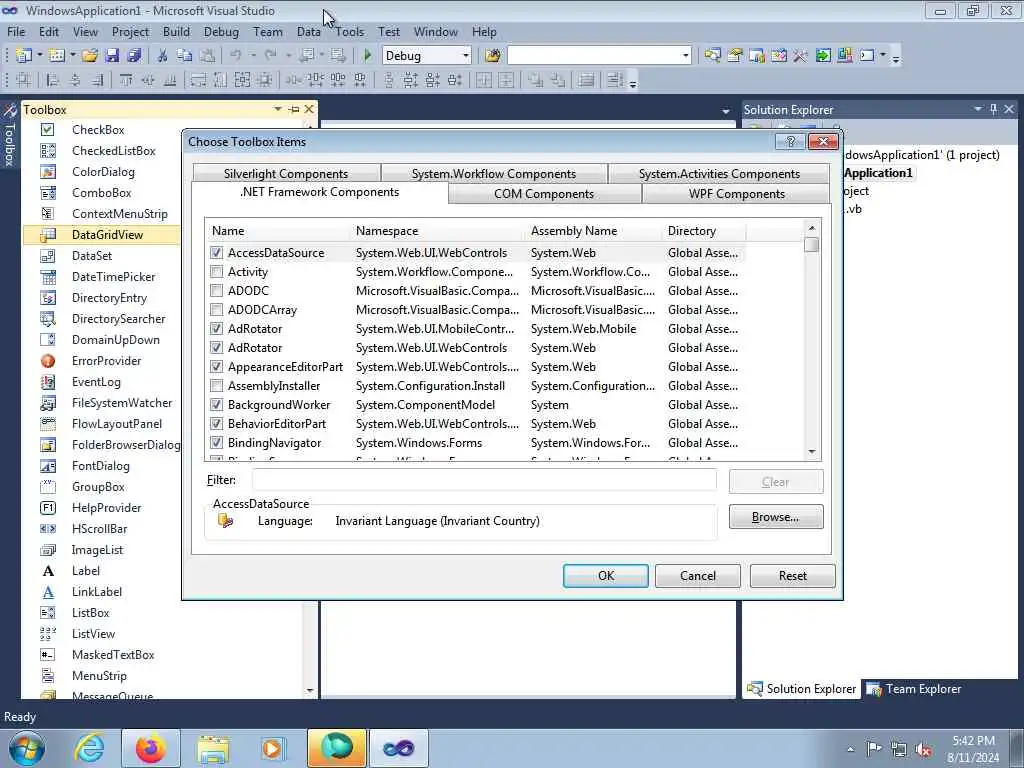Switch to COM Components tab

click(544, 194)
